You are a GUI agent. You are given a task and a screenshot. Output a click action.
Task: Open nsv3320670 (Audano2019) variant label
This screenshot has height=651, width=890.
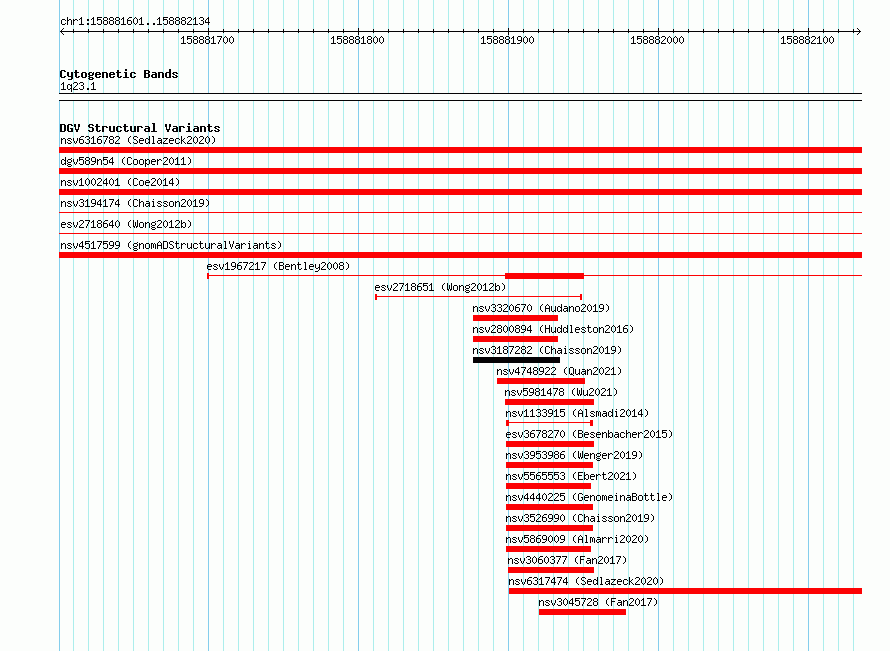541,308
